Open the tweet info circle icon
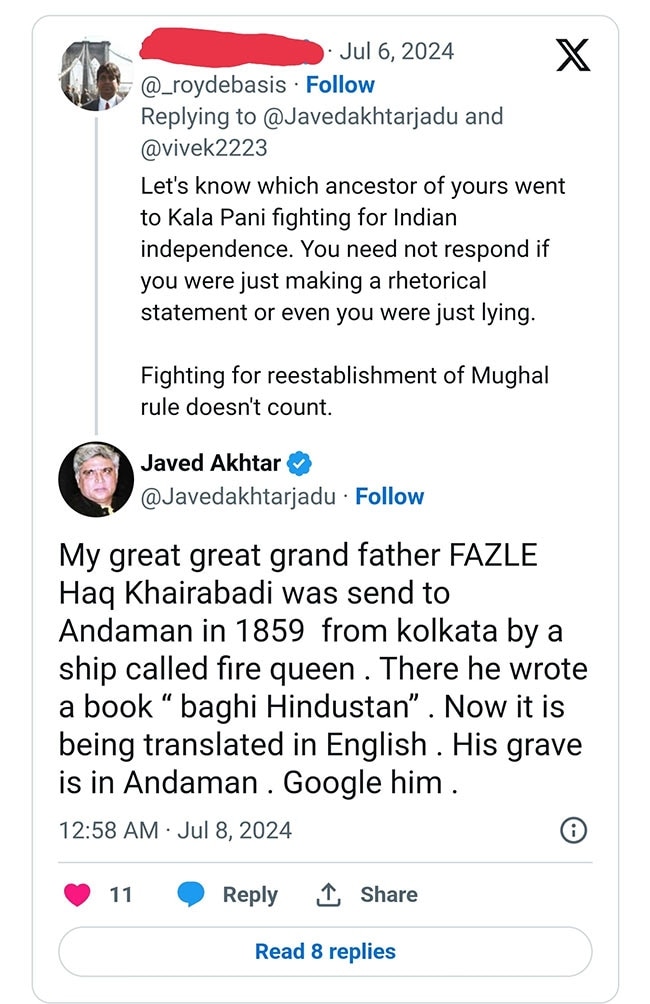This screenshot has height=1004, width=650. click(573, 830)
